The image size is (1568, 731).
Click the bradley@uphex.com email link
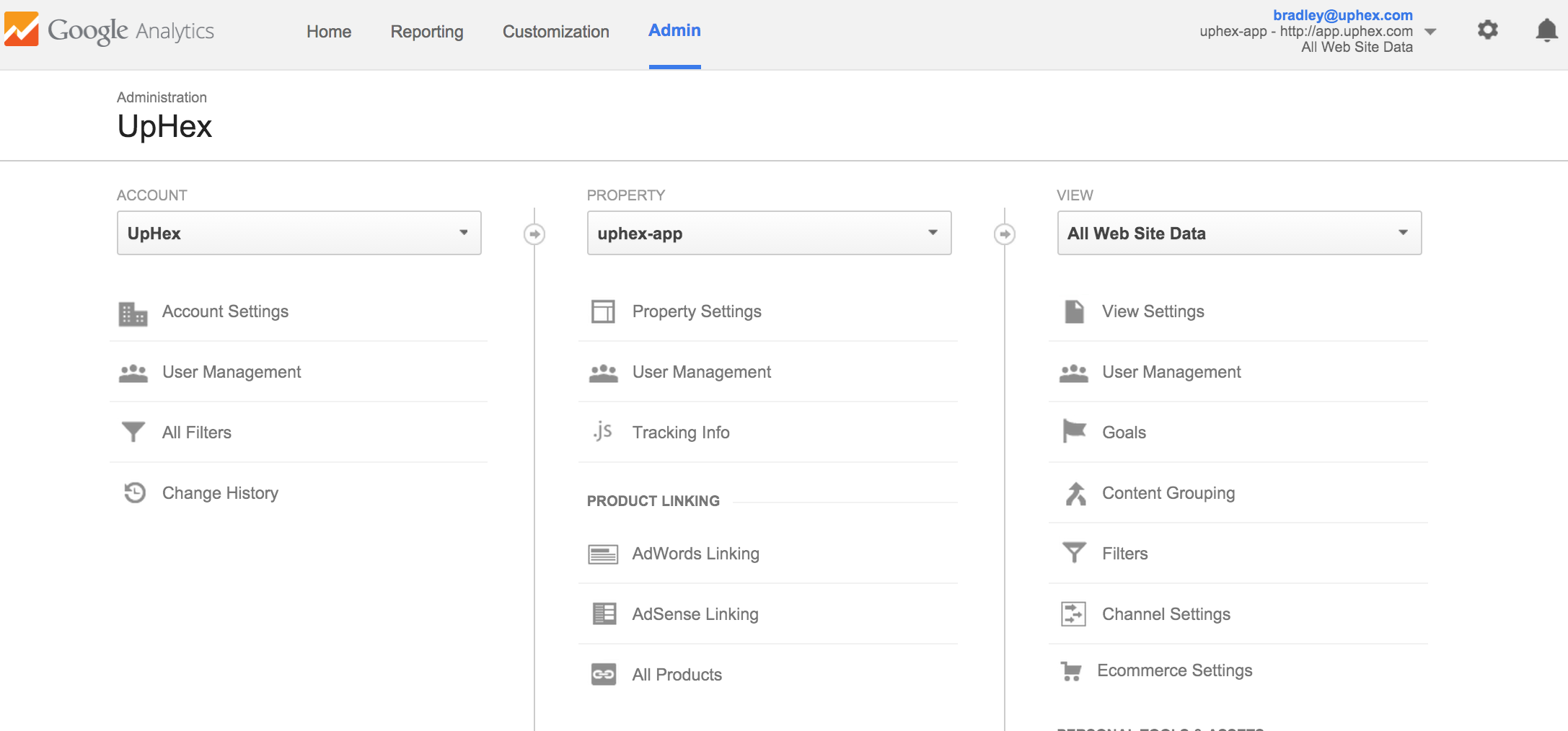coord(1343,15)
